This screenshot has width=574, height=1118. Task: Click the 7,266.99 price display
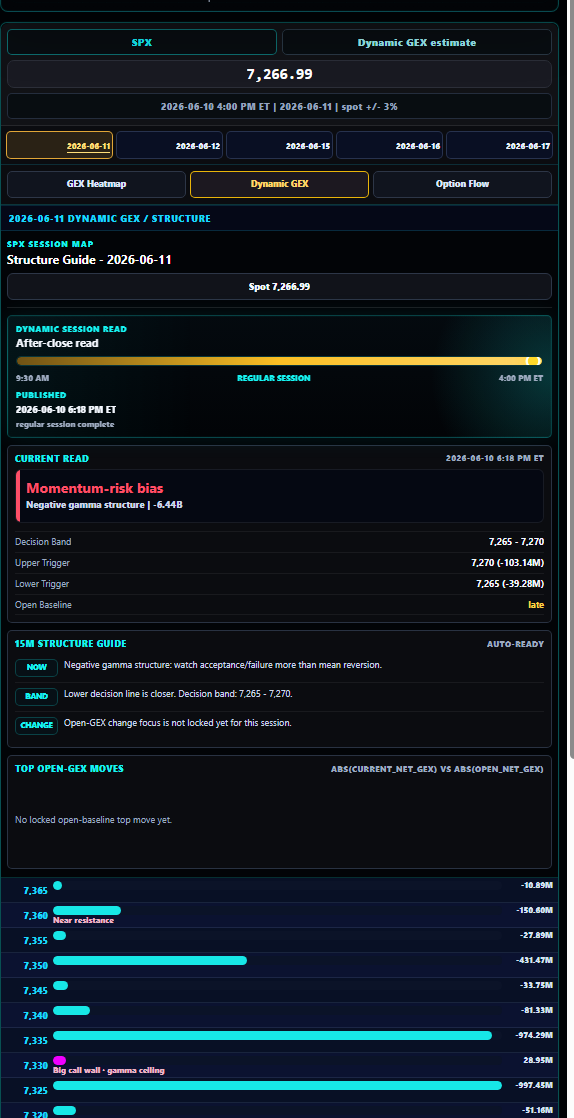tap(280, 74)
